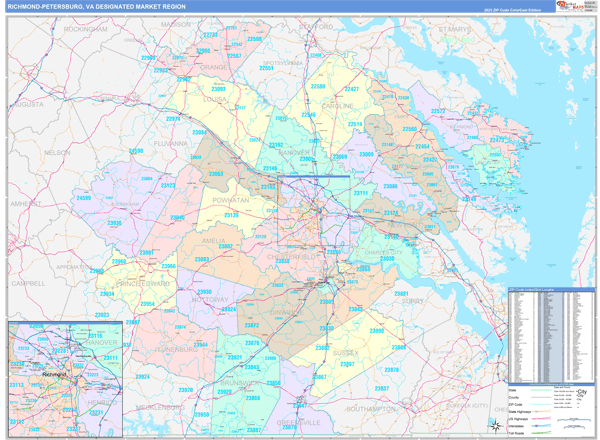
Task: Click ZIP code 22560 on the map
Action: point(409,129)
